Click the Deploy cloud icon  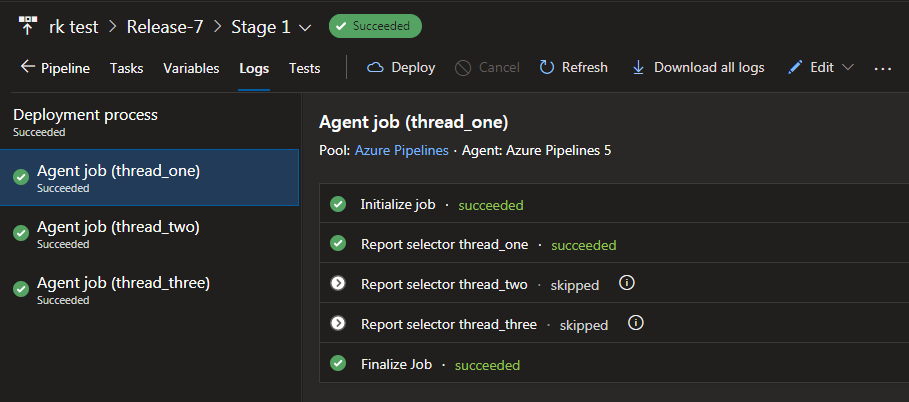[376, 68]
